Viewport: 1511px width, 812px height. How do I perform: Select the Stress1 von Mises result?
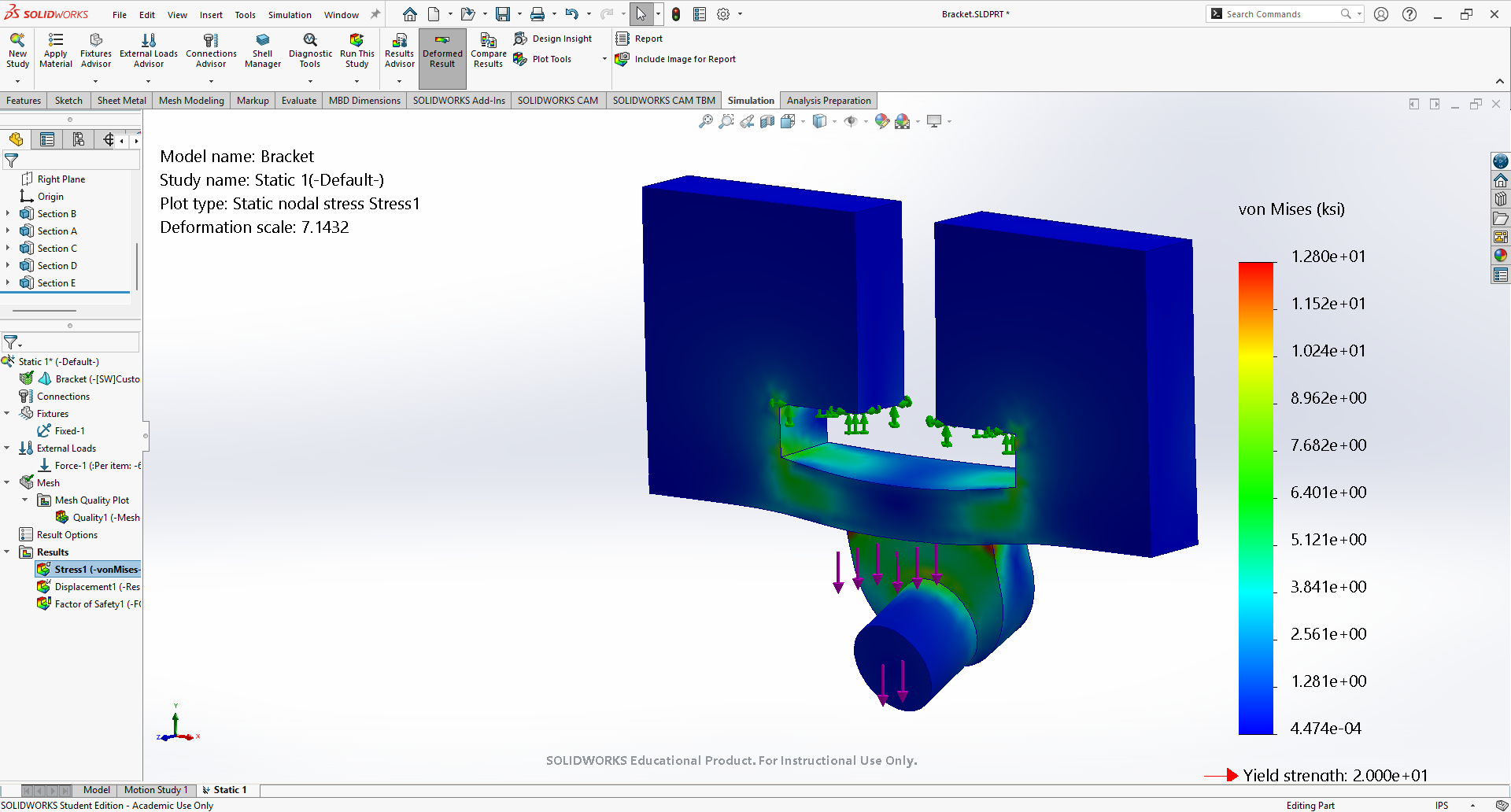(89, 569)
